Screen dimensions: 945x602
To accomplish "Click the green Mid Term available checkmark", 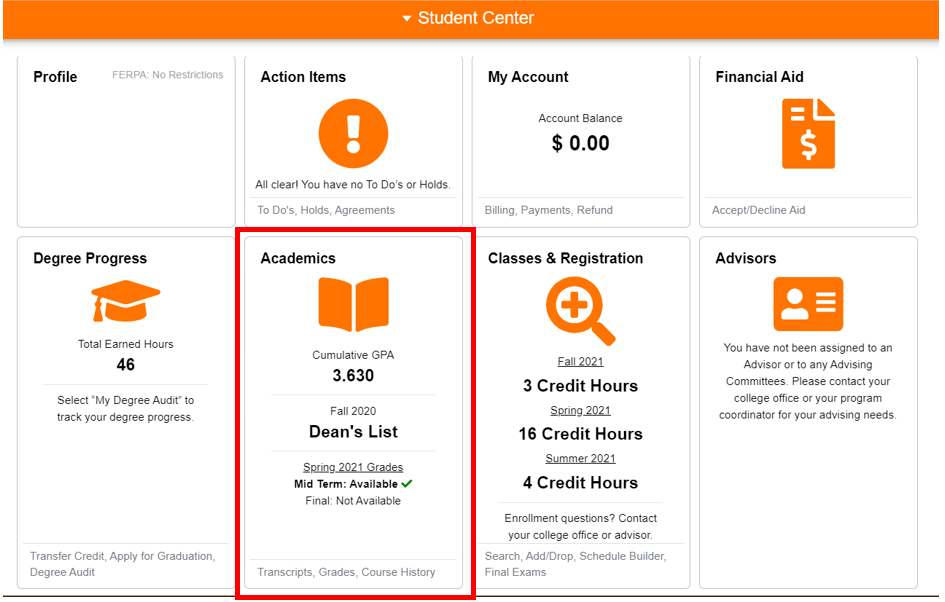I will [x=407, y=484].
